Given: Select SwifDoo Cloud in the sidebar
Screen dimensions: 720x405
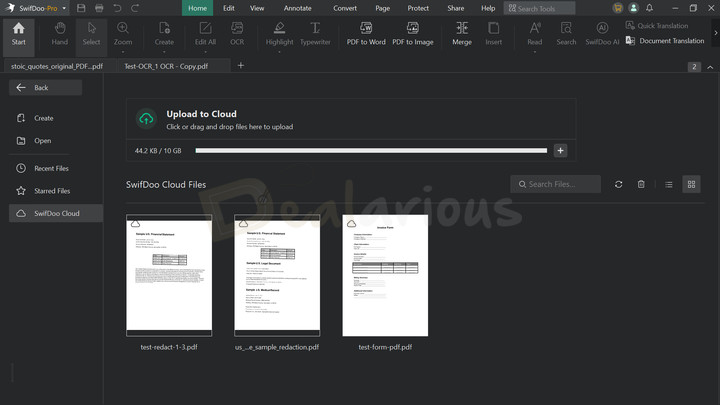Looking at the screenshot, I should click(x=56, y=214).
